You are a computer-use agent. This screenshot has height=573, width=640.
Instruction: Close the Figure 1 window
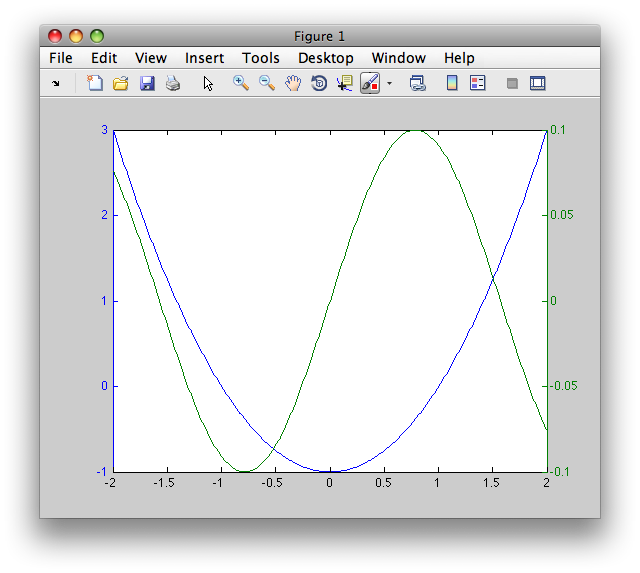pos(55,36)
